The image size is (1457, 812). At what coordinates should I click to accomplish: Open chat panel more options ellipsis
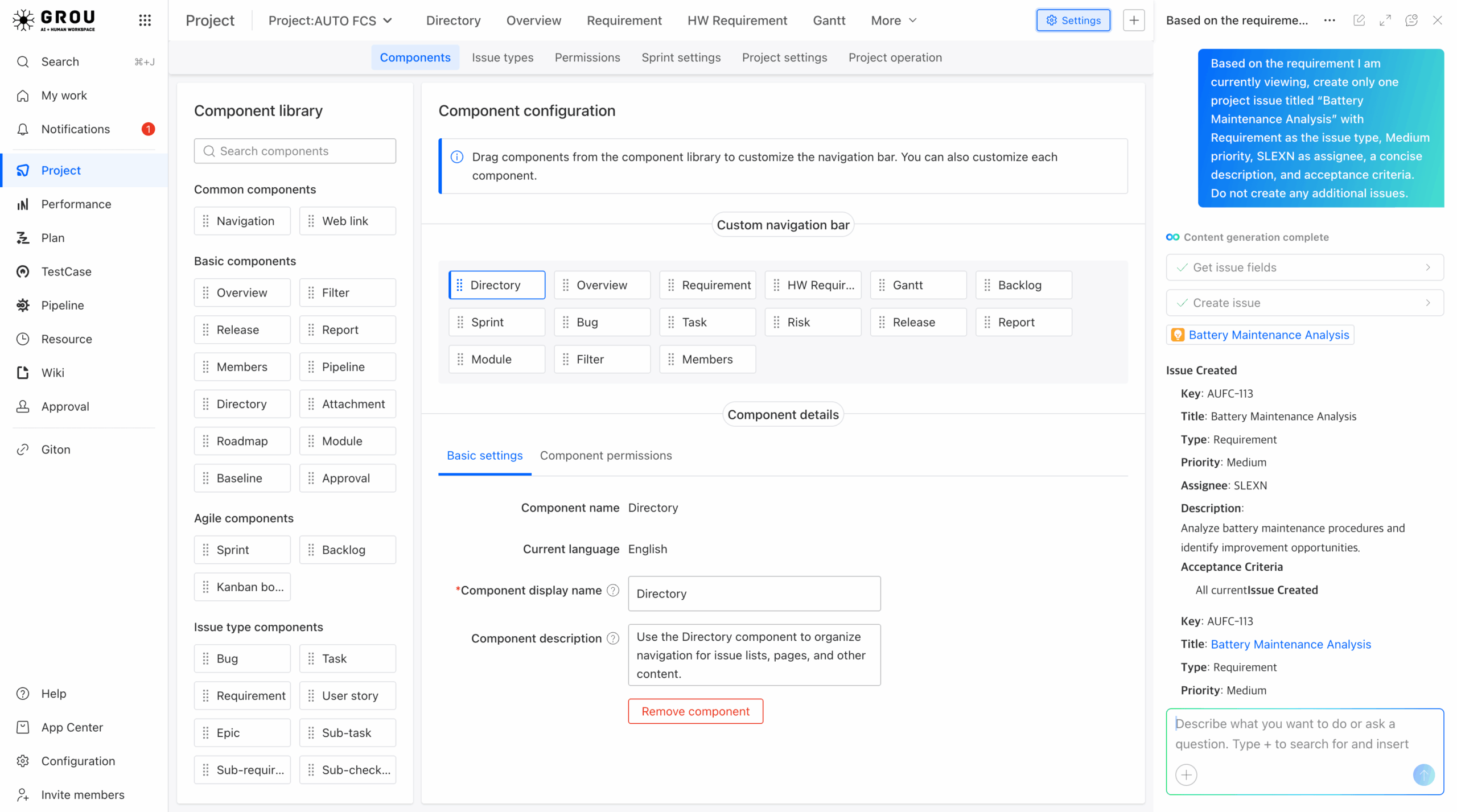pos(1330,20)
